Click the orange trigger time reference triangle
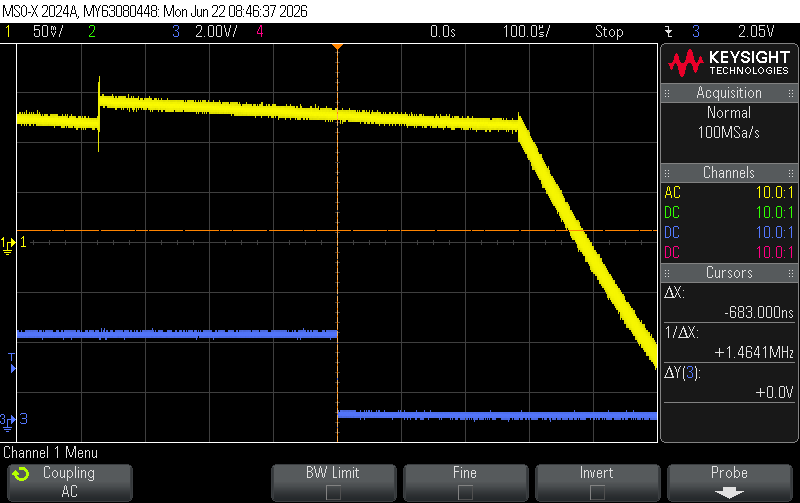 337,47
